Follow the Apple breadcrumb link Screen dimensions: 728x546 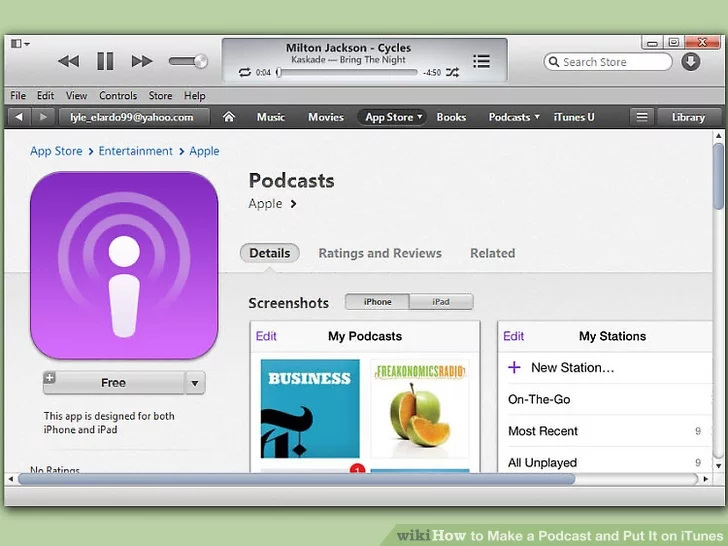pyautogui.click(x=204, y=151)
